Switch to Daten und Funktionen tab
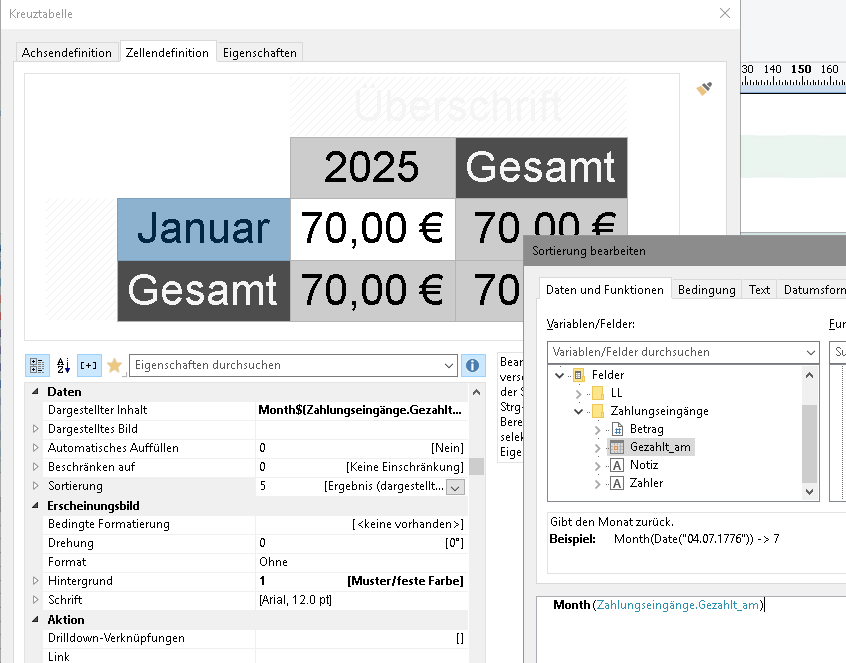Screen dimensions: 846x663 pos(605,290)
